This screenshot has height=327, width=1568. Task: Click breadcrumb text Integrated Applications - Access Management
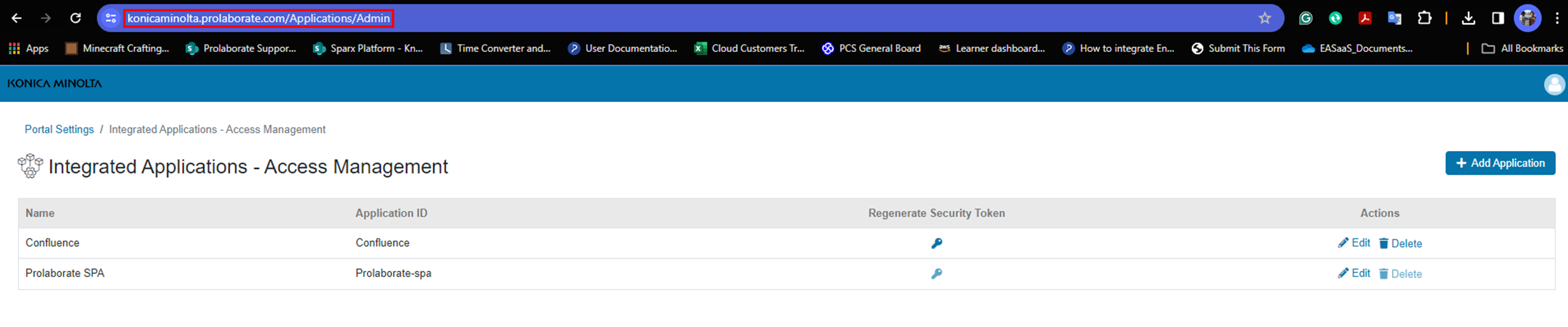pos(217,129)
